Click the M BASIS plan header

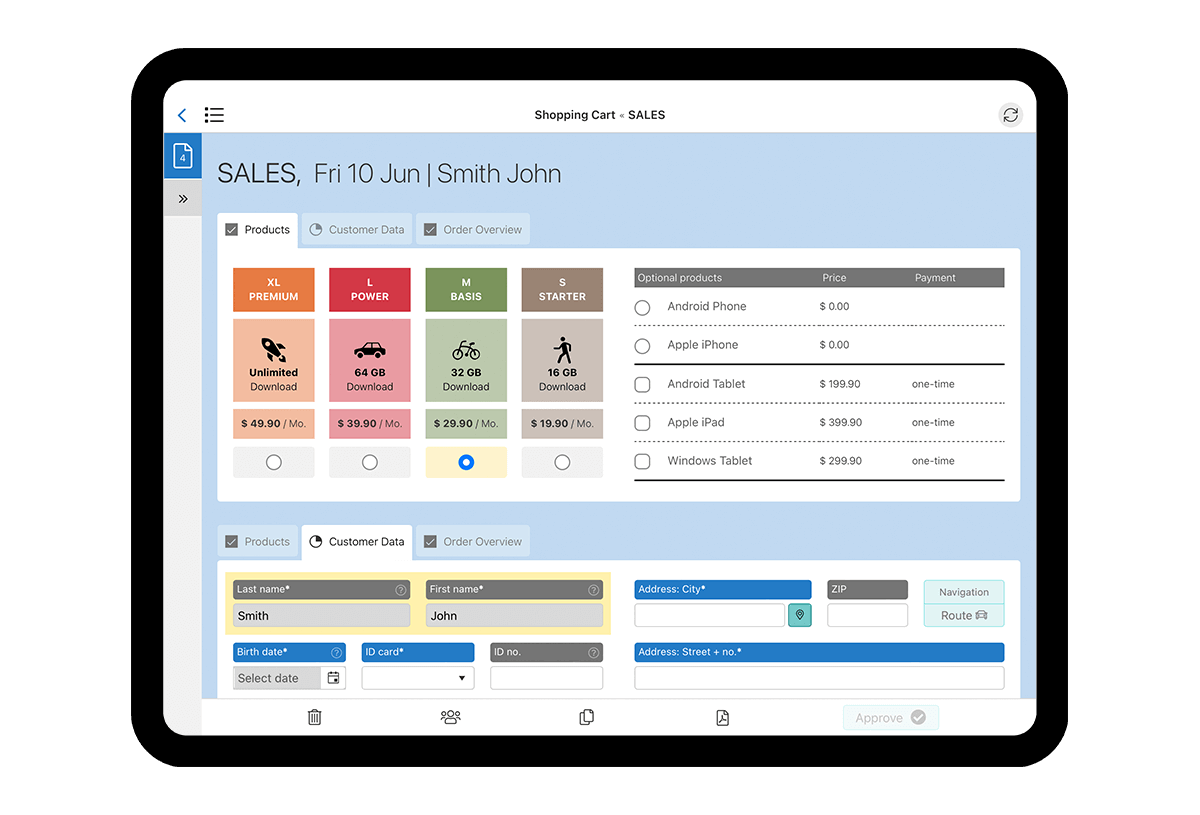click(x=466, y=290)
